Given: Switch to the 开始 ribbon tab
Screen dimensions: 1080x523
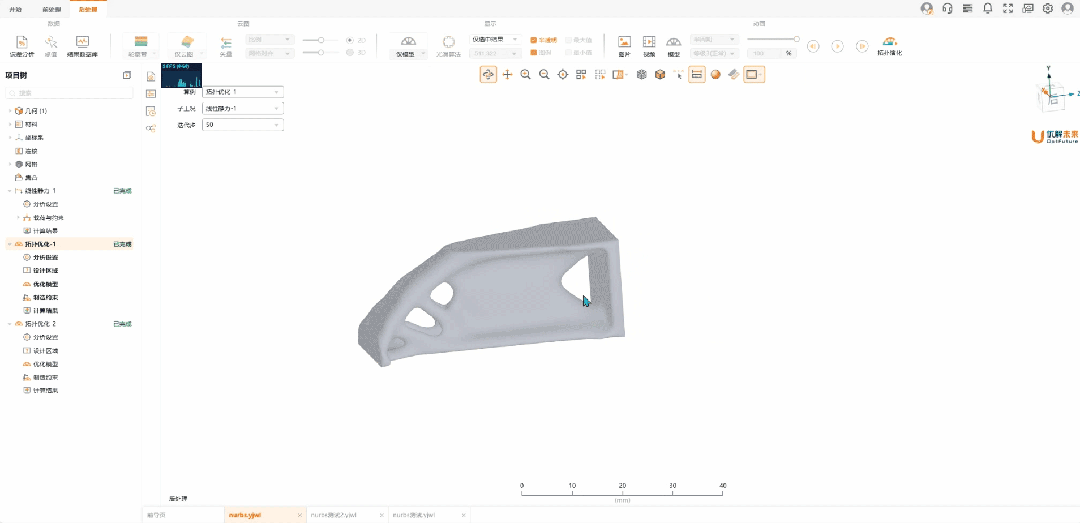Looking at the screenshot, I should click(15, 8).
